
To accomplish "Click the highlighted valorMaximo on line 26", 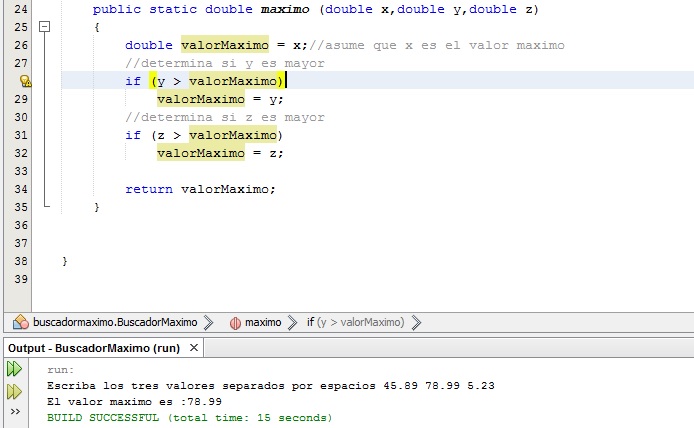I will 224,45.
